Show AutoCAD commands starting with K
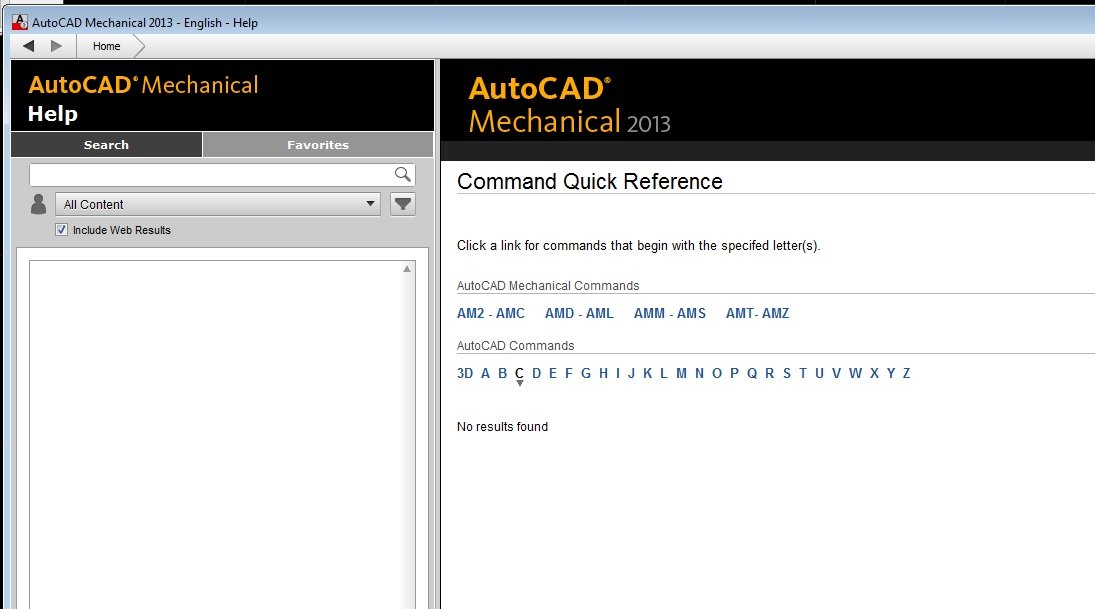Viewport: 1095px width, 609px height. click(x=647, y=374)
